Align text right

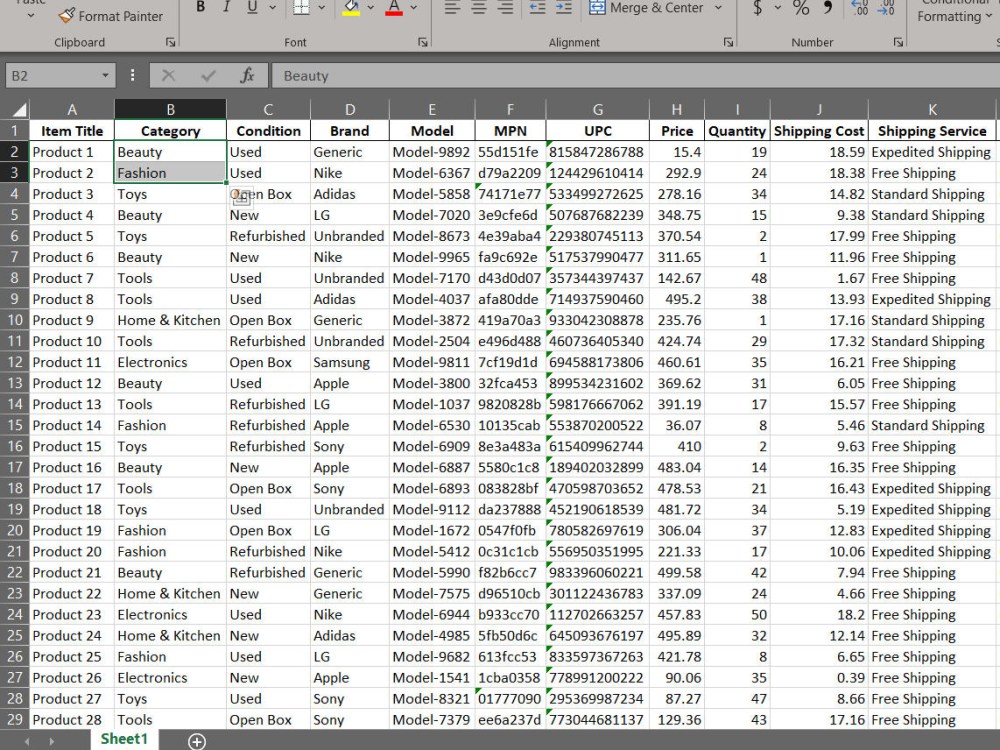(x=505, y=8)
